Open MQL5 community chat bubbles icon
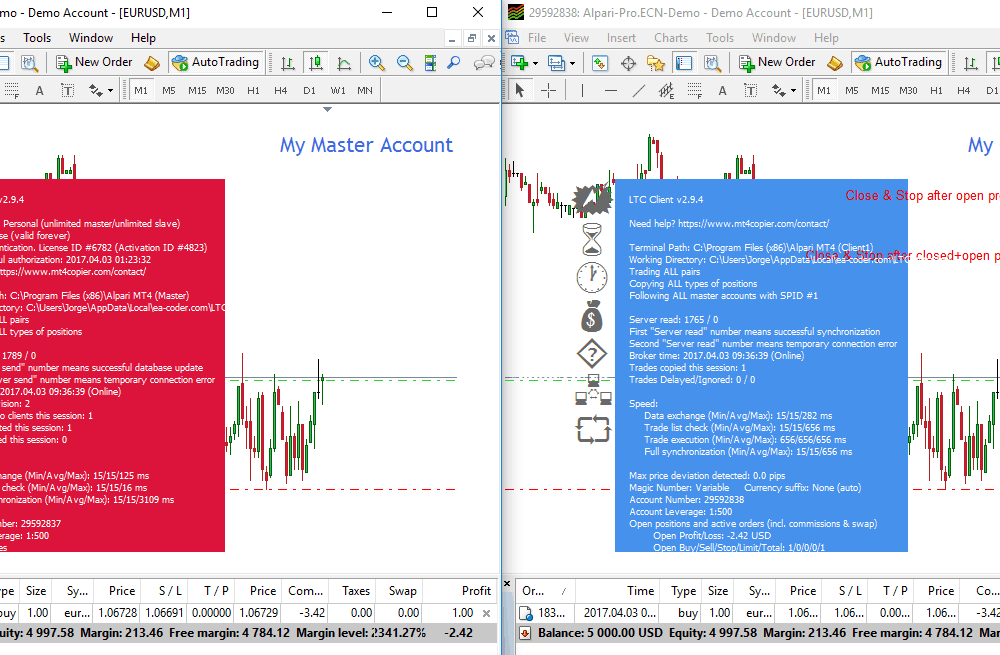The width and height of the screenshot is (1000, 655). click(x=484, y=63)
